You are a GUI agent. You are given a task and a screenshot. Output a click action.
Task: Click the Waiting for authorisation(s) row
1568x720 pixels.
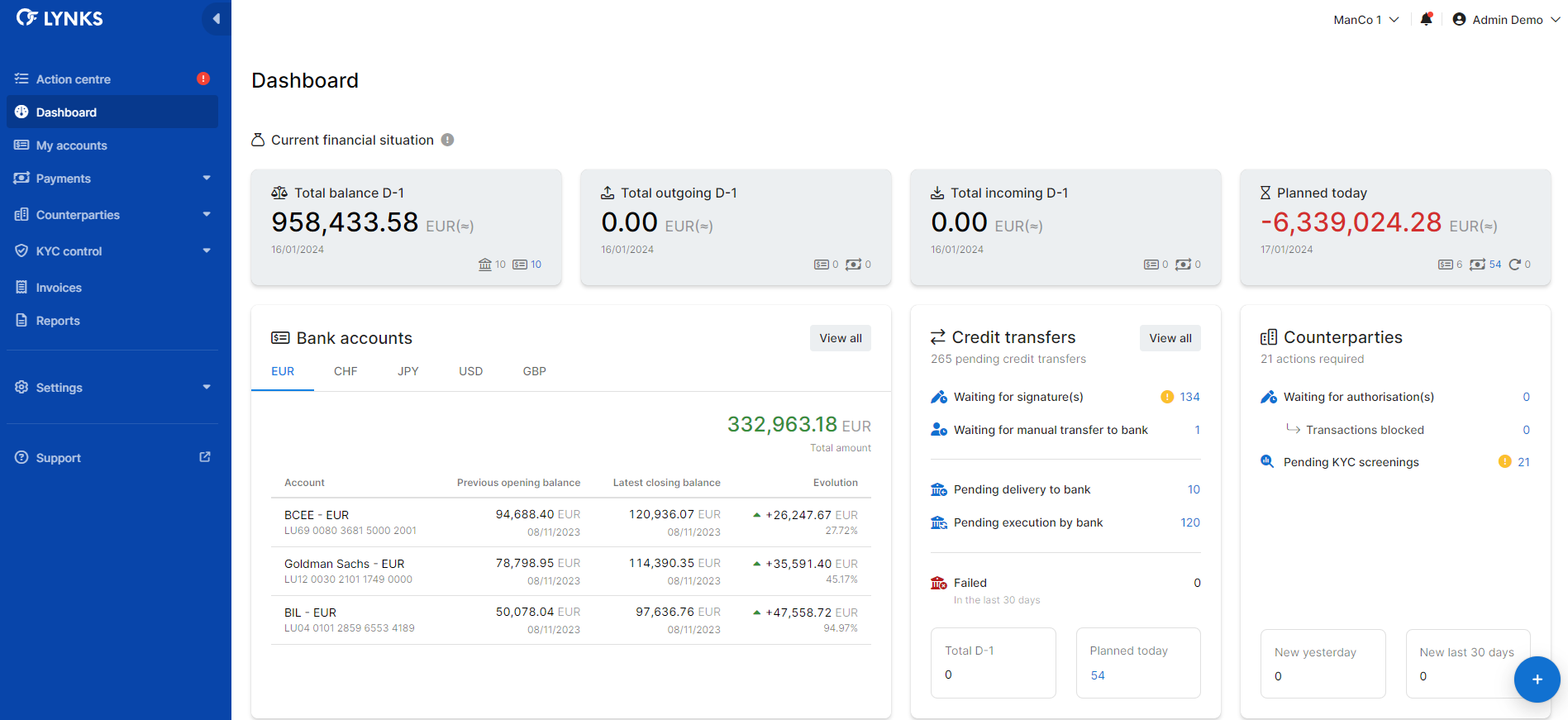pos(1395,397)
